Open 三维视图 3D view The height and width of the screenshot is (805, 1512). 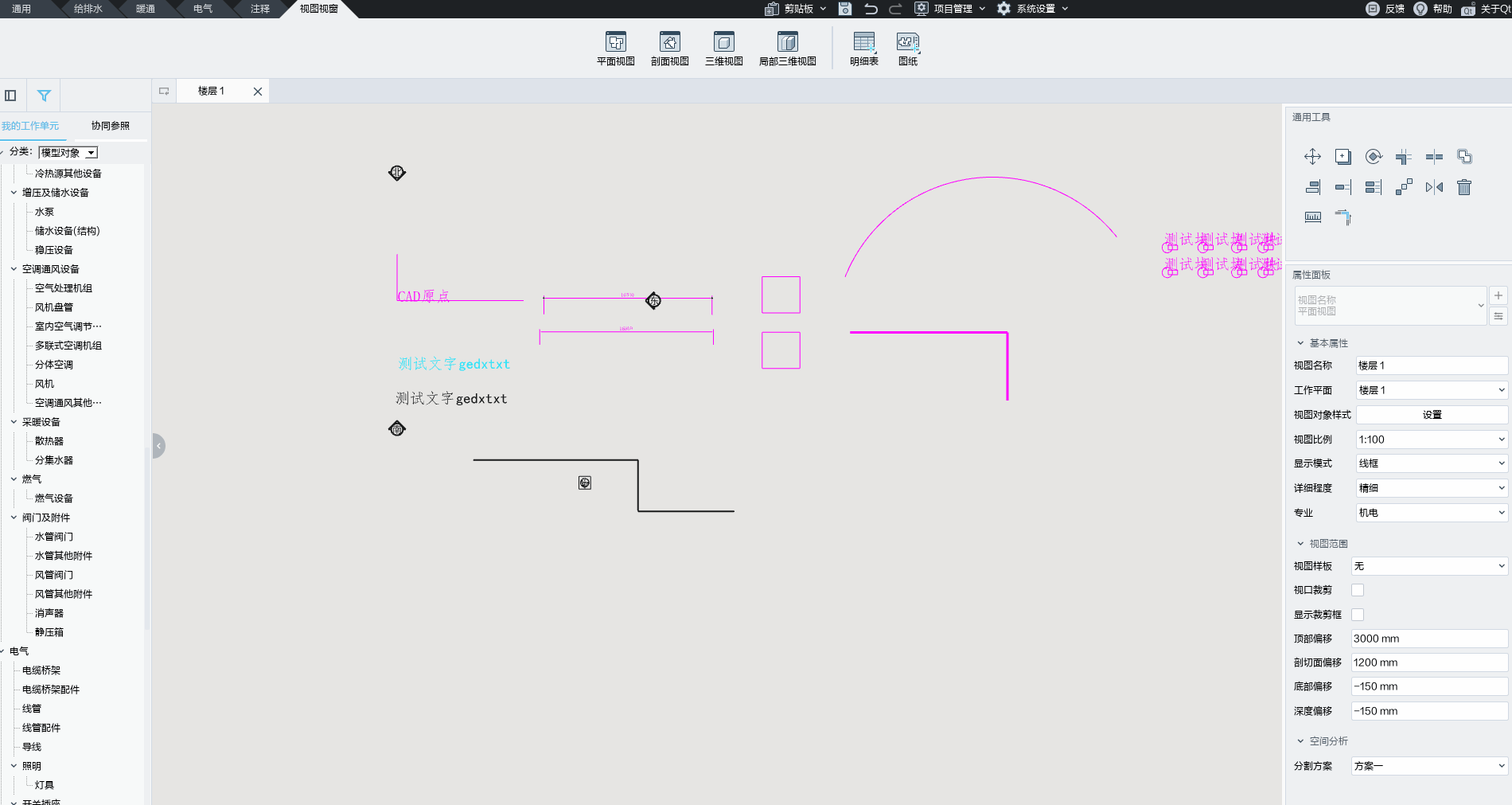(724, 49)
